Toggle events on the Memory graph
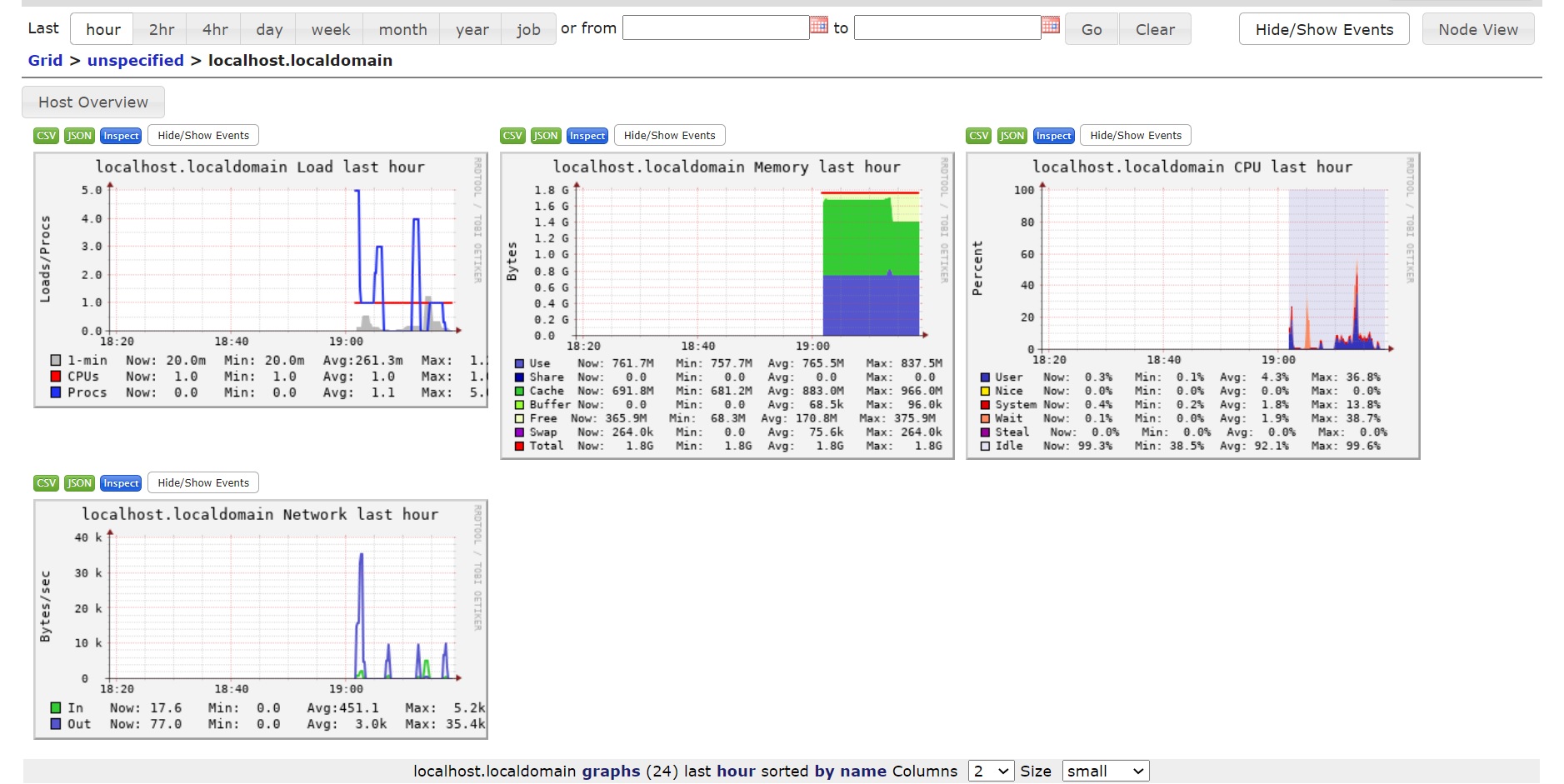Image resolution: width=1564 pixels, height=784 pixels. click(670, 136)
